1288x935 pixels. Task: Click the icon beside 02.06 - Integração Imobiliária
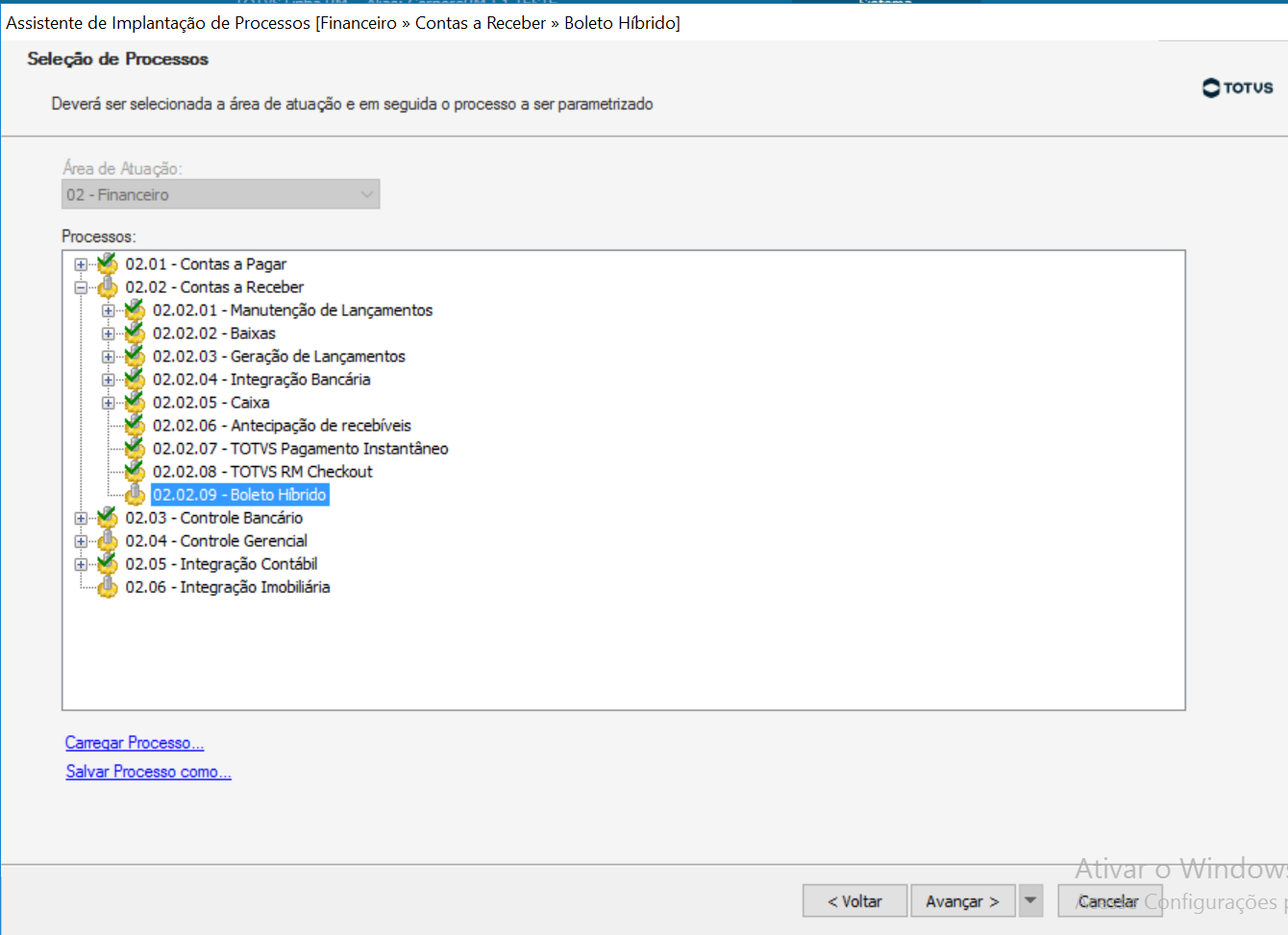tap(108, 586)
